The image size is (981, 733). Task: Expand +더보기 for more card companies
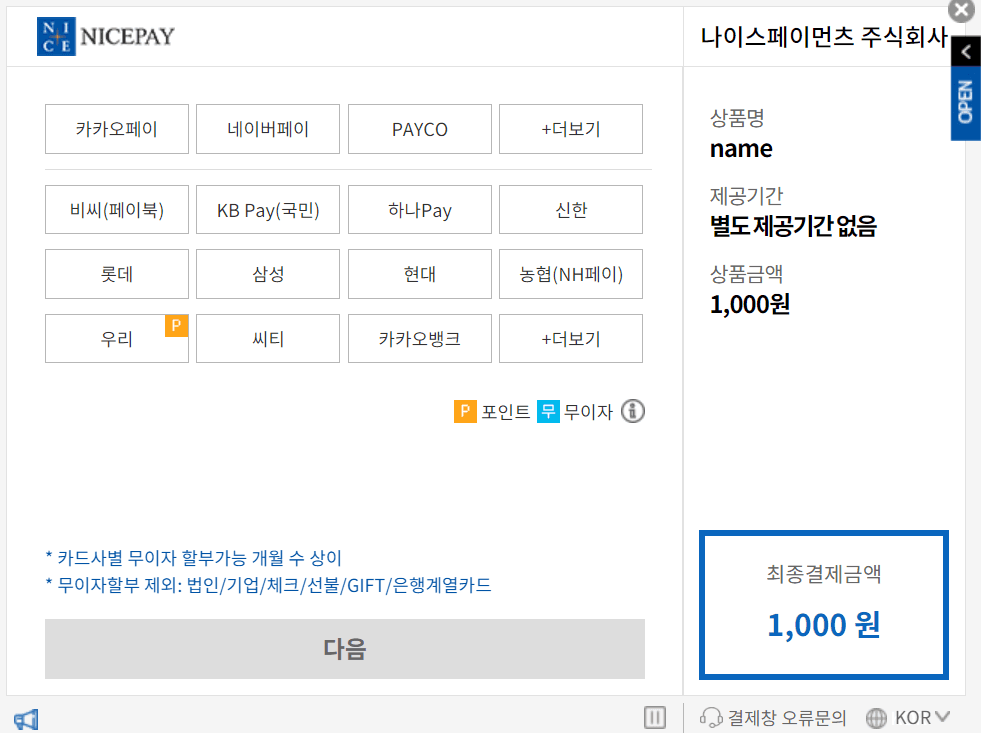570,338
